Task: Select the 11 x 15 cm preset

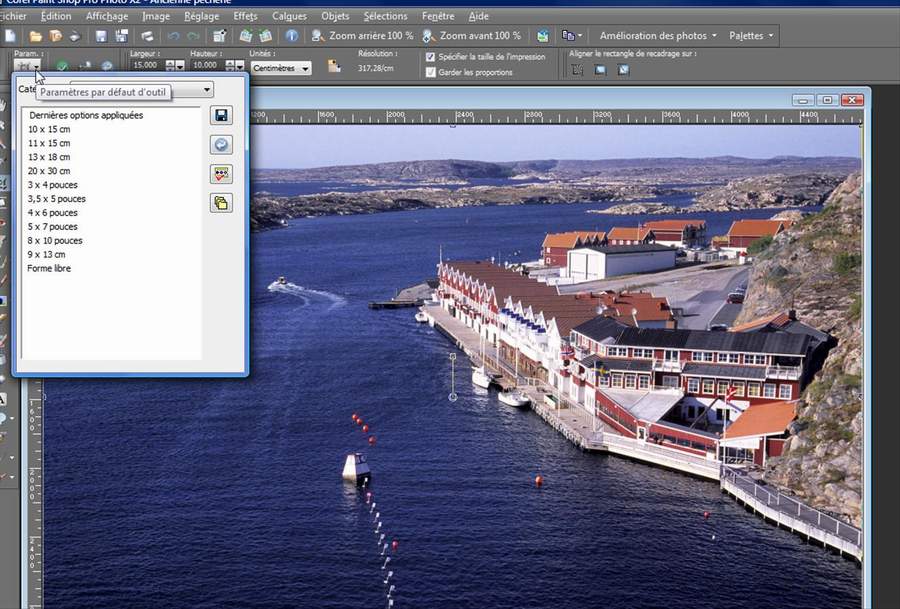Action: (x=49, y=143)
